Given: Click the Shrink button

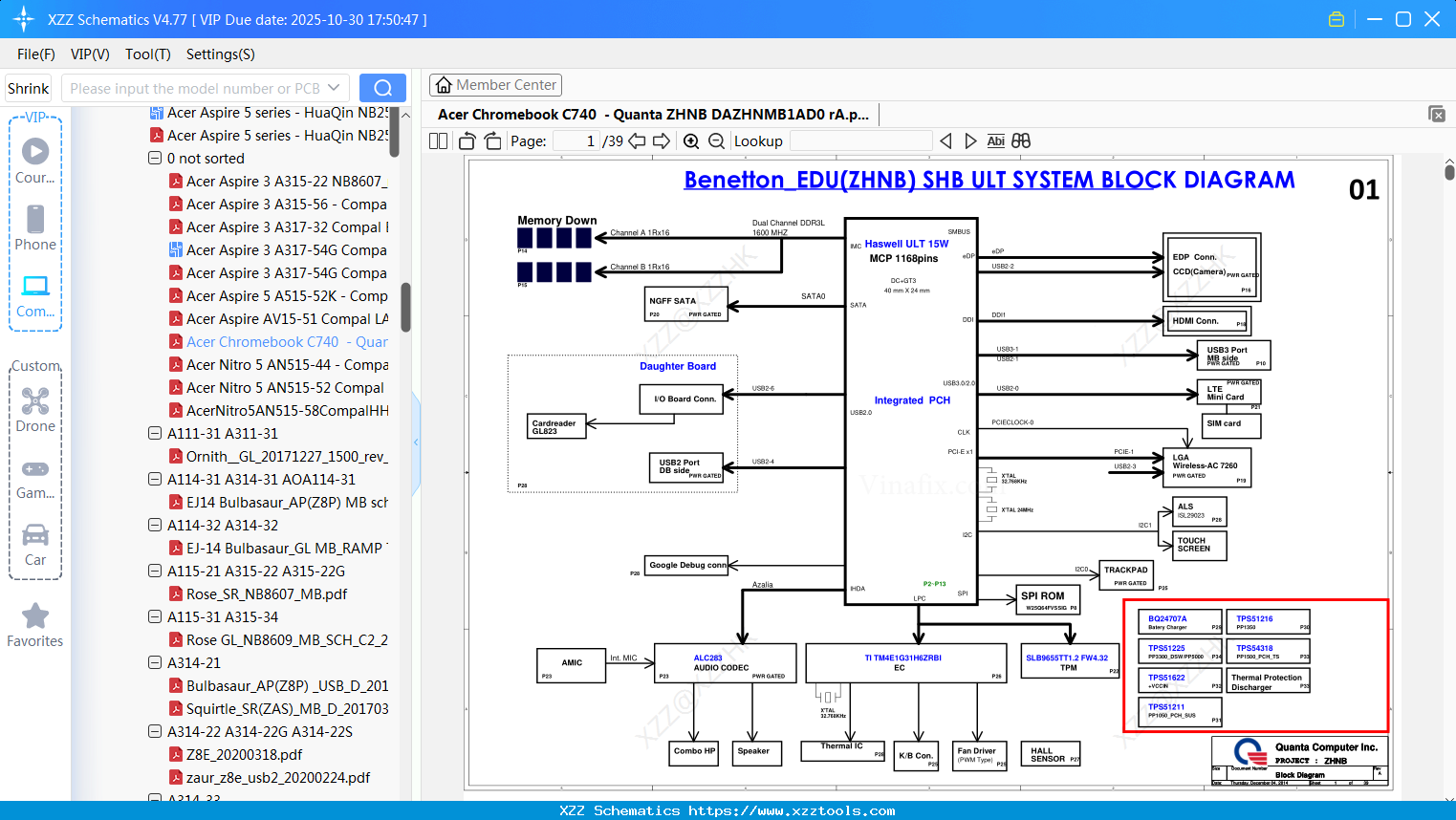Looking at the screenshot, I should click(28, 88).
